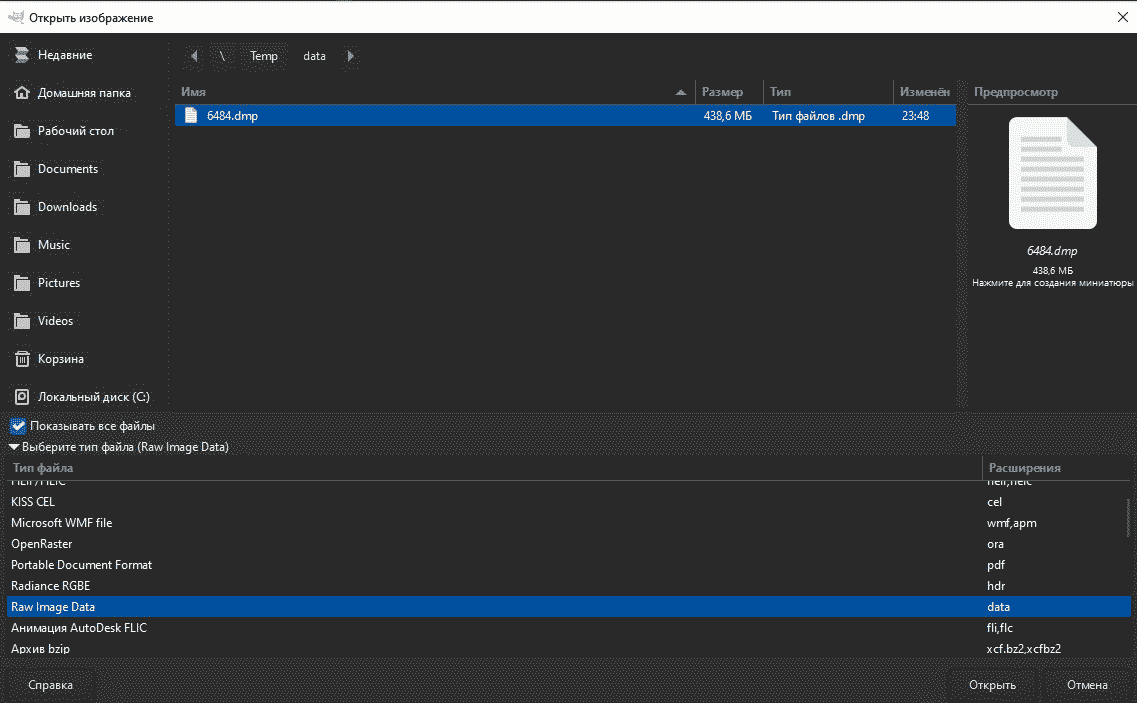Click the data path segment button

(315, 56)
